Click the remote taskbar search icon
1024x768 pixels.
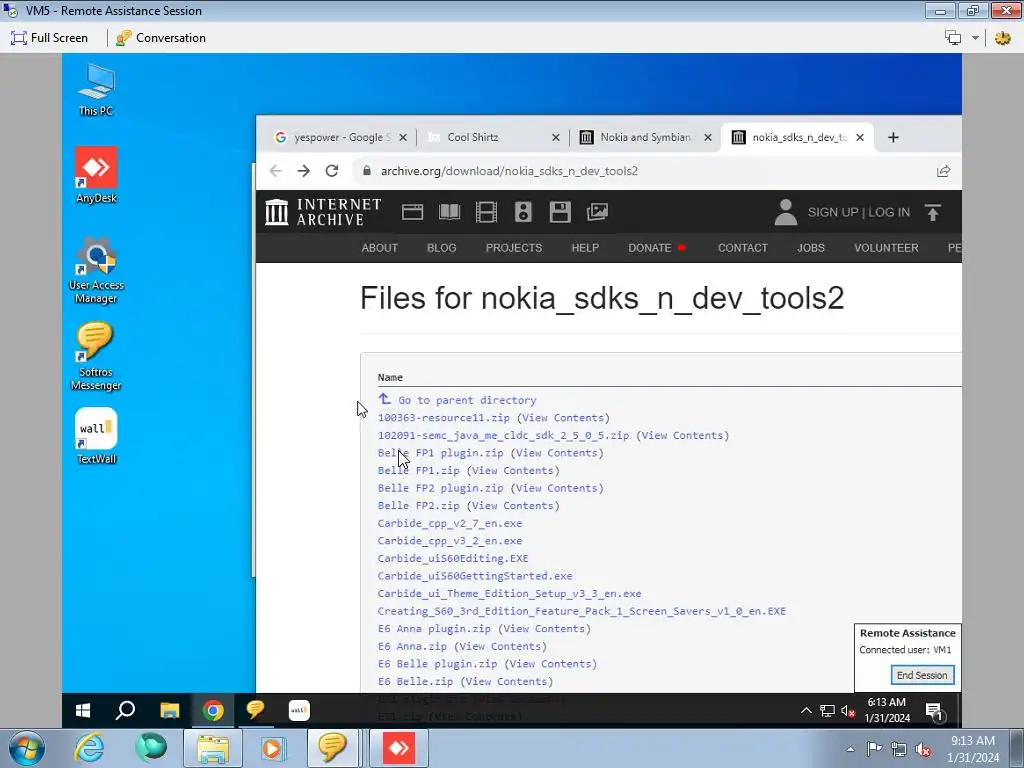[x=125, y=711]
